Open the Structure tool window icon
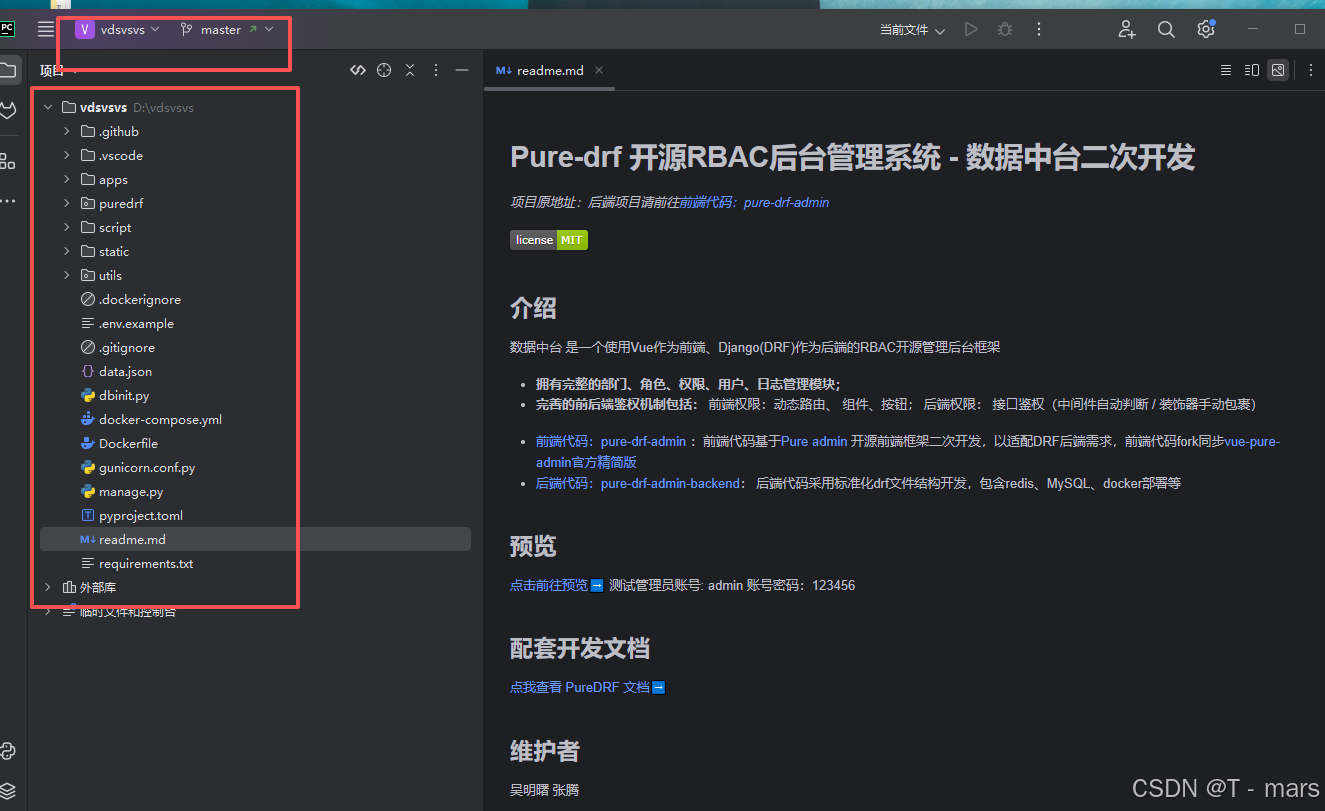The image size is (1325, 811). tap(8, 161)
